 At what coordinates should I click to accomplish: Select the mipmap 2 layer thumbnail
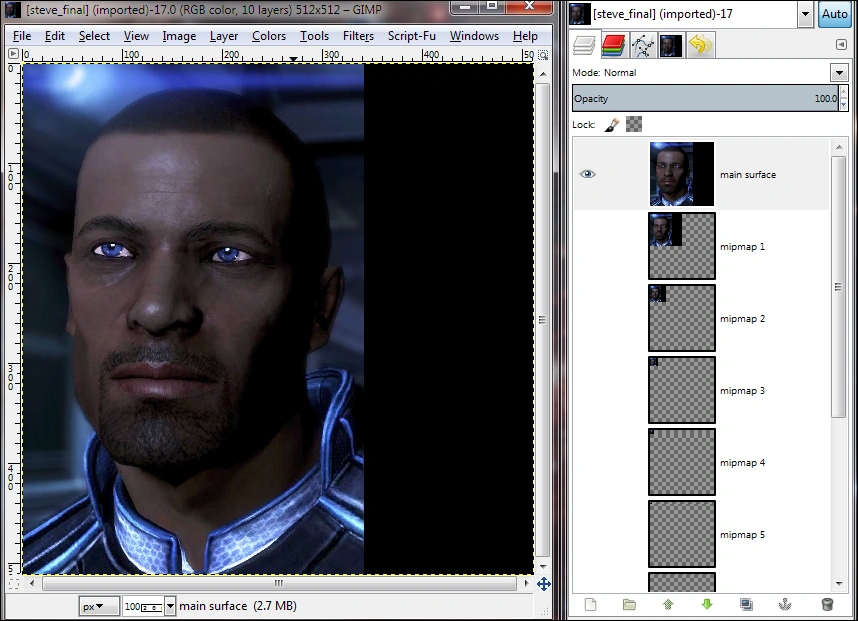tap(682, 318)
